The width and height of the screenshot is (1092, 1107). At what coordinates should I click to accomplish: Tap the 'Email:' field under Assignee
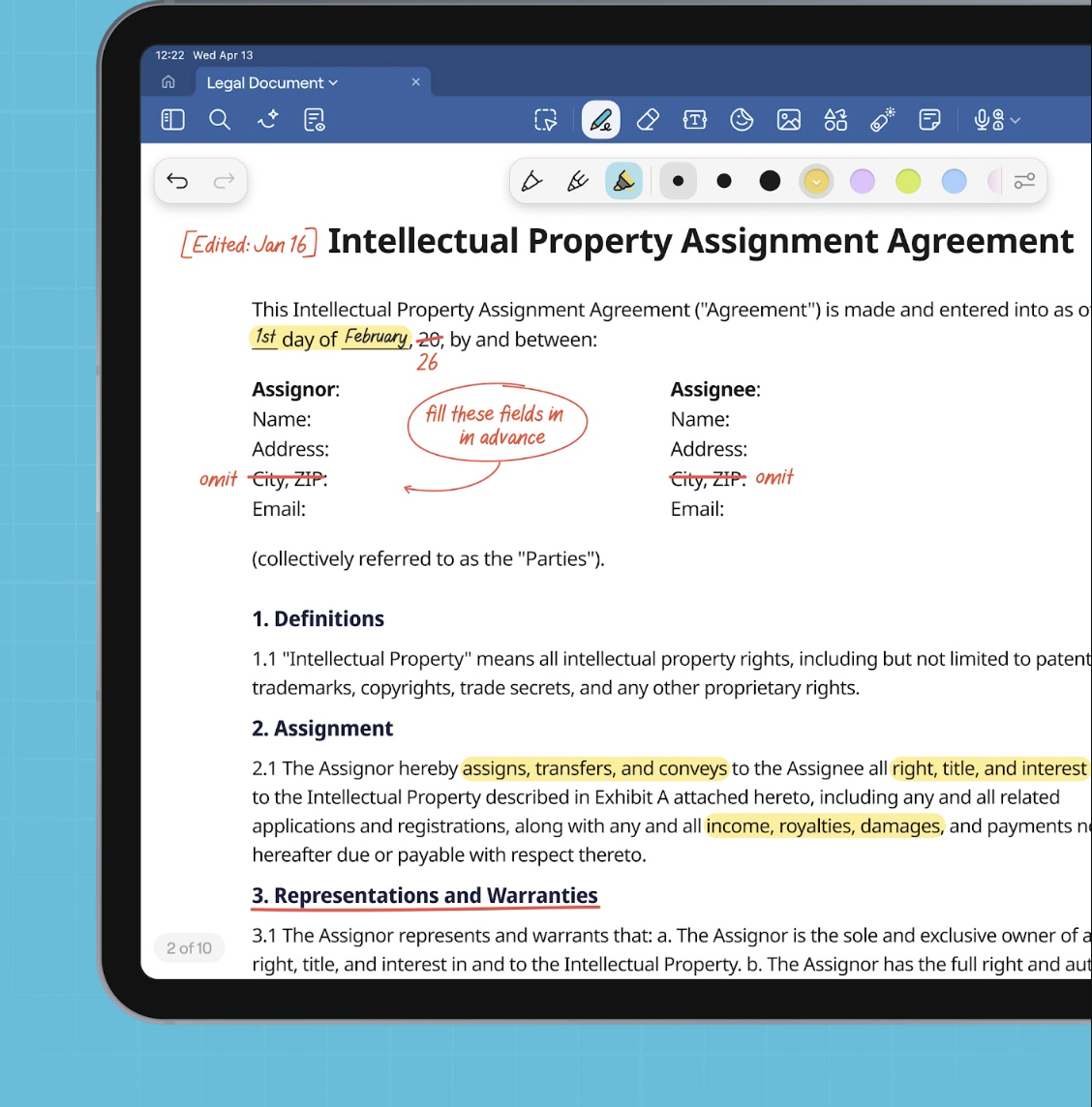(697, 509)
